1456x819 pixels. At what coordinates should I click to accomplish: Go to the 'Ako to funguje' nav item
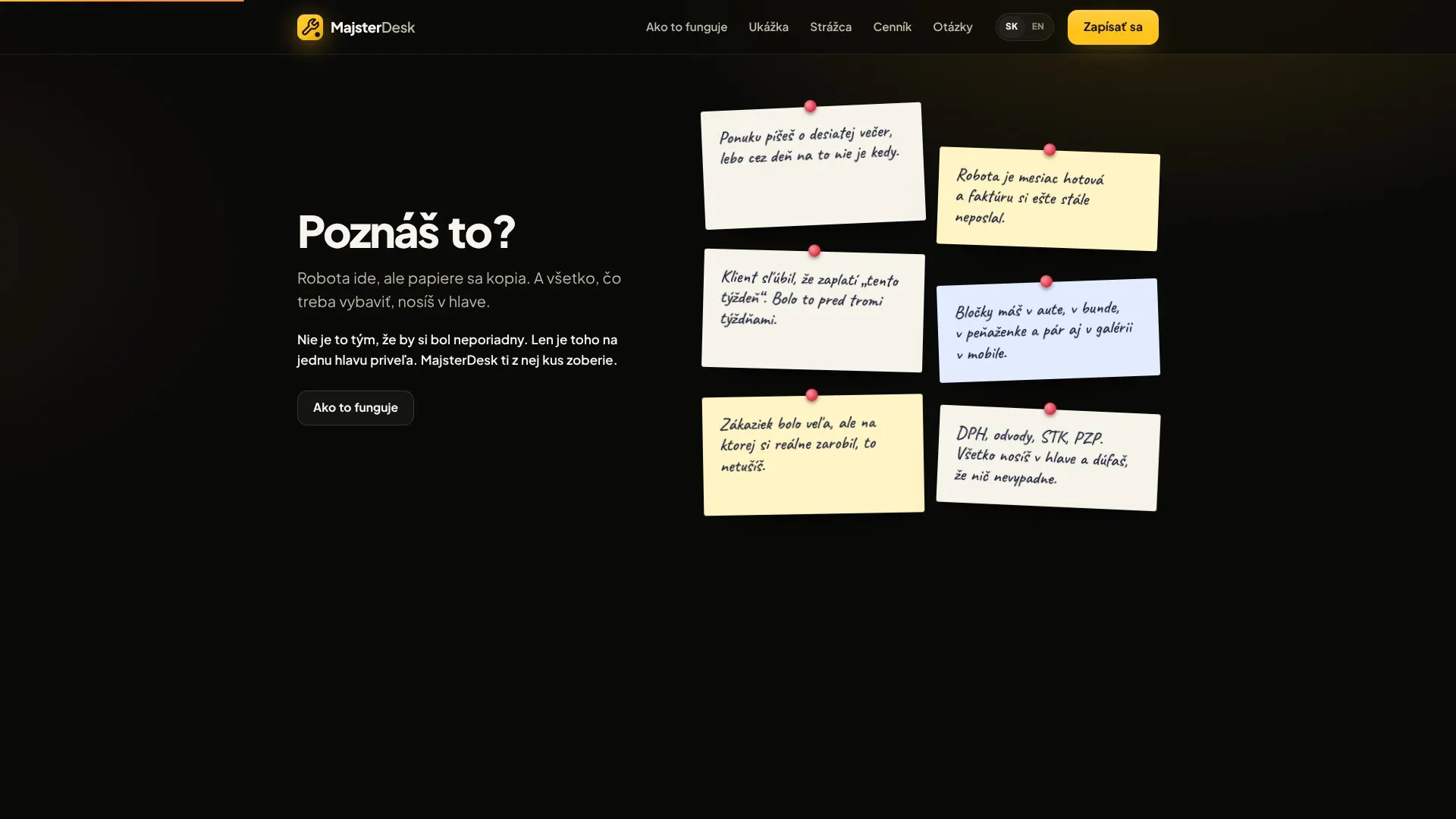686,27
